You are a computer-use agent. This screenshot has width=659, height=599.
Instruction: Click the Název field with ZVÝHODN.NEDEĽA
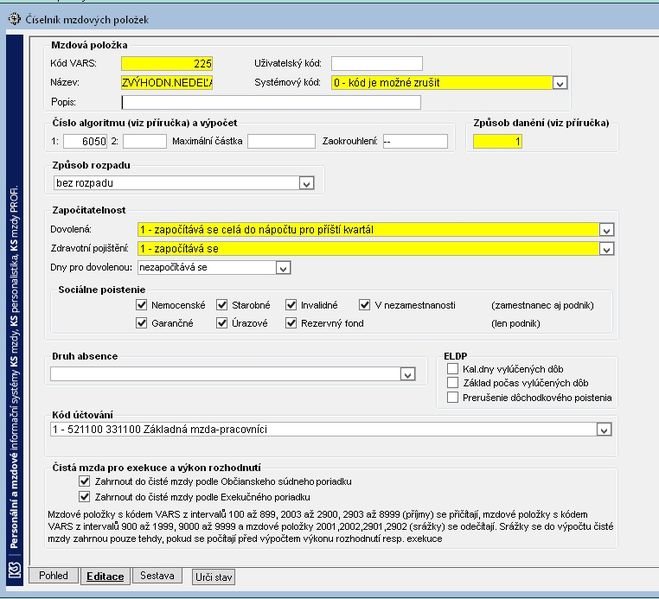[x=167, y=83]
